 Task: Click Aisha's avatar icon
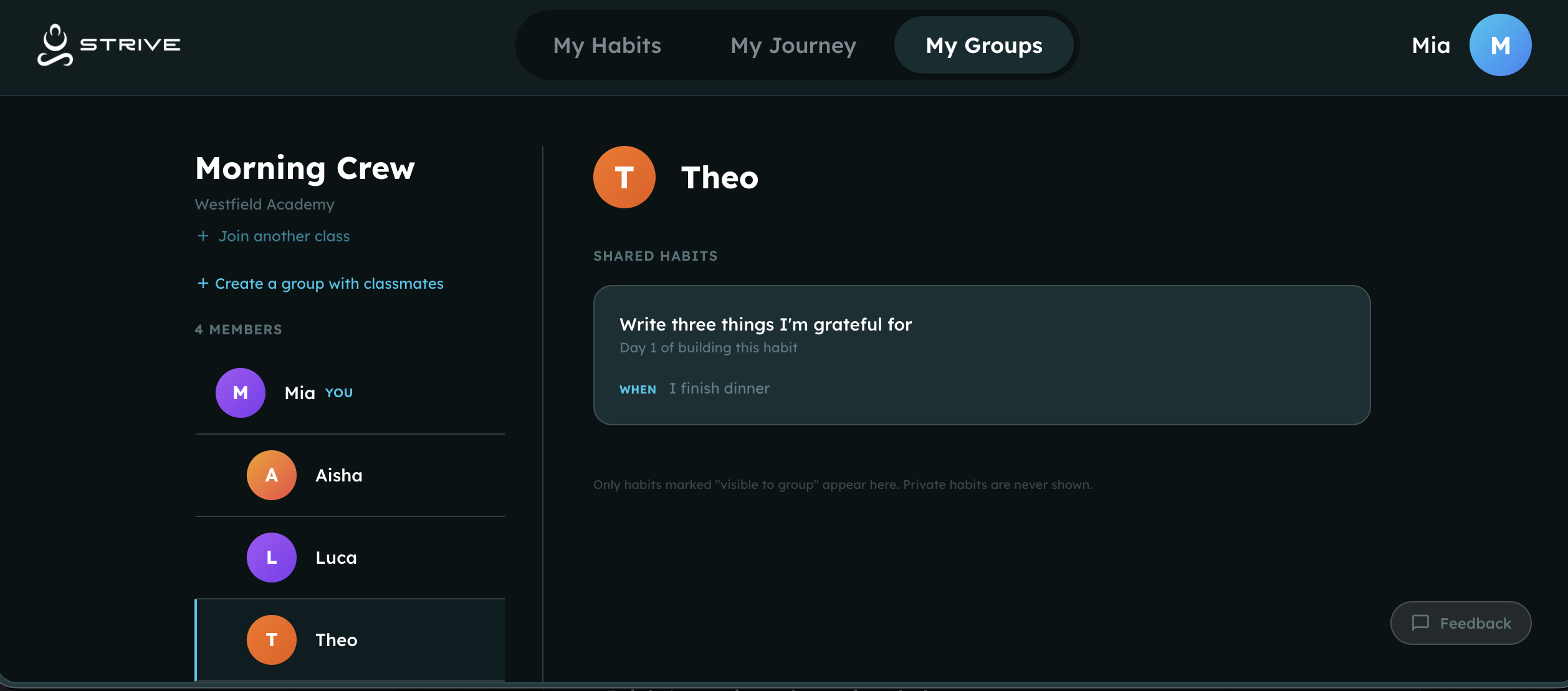(272, 475)
